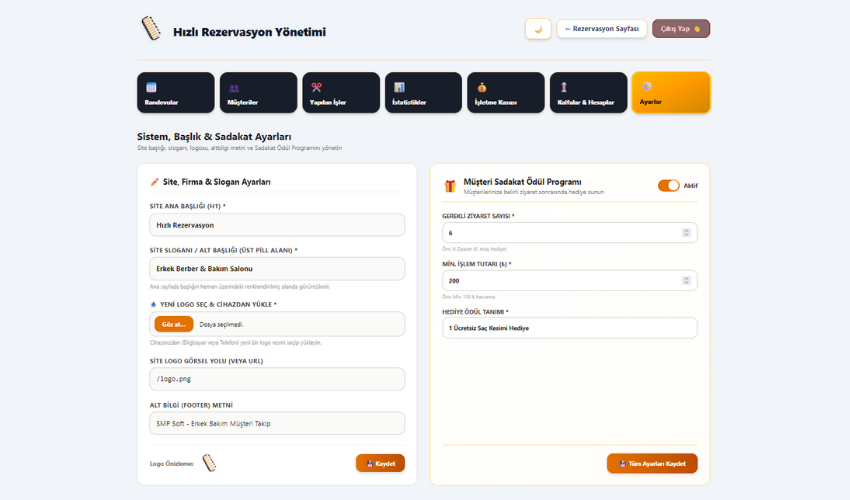Focus the Gerekli Ziyaret Sayısı field
The height and width of the screenshot is (500, 850).
[570, 233]
